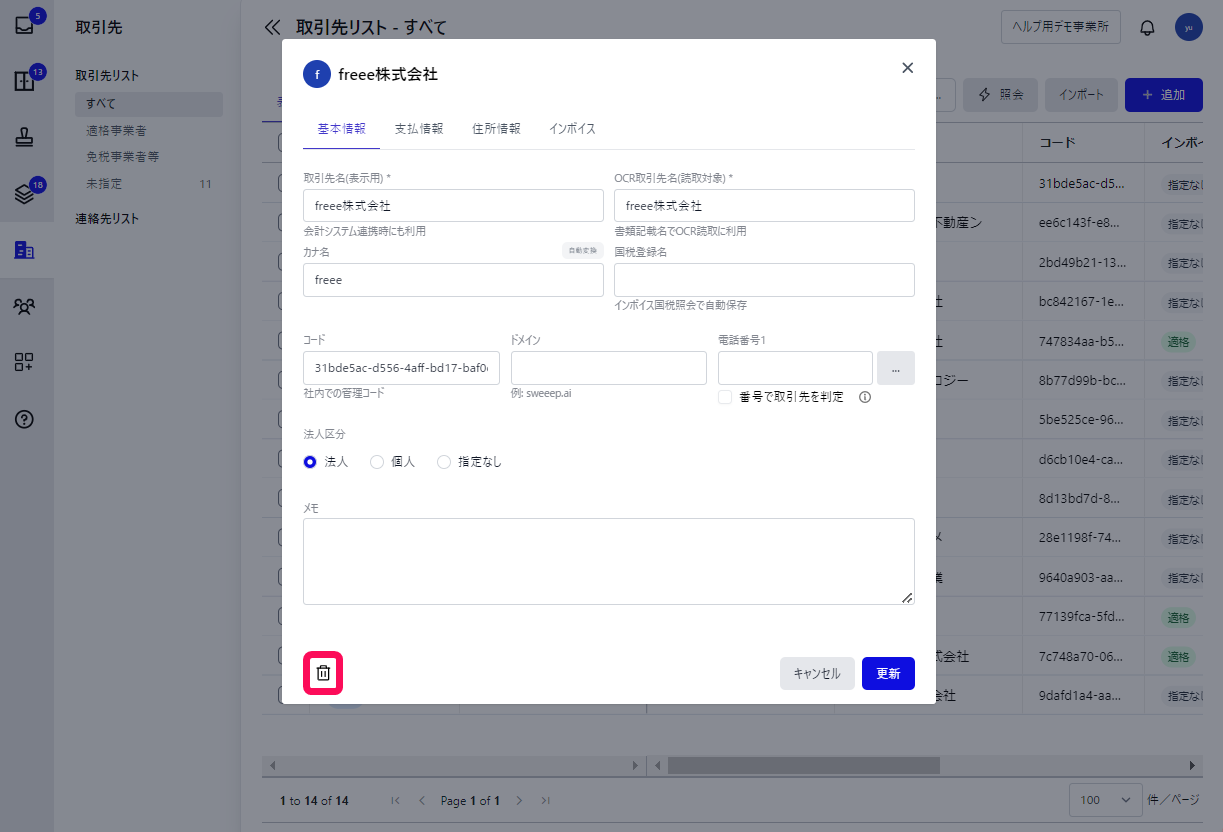Open the apps add icon in sidebar
This screenshot has width=1223, height=832.
tap(25, 362)
